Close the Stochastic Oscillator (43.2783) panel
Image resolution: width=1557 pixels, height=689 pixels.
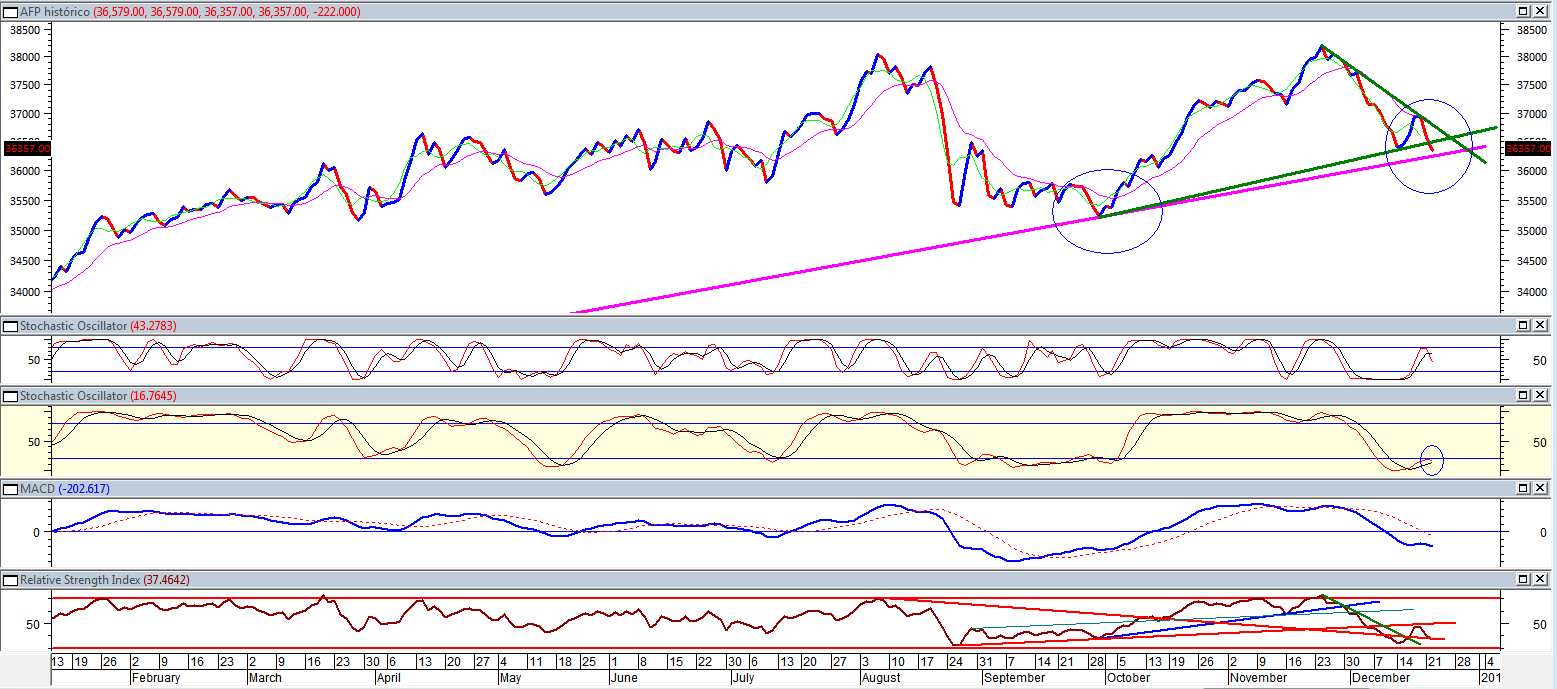tap(1540, 326)
